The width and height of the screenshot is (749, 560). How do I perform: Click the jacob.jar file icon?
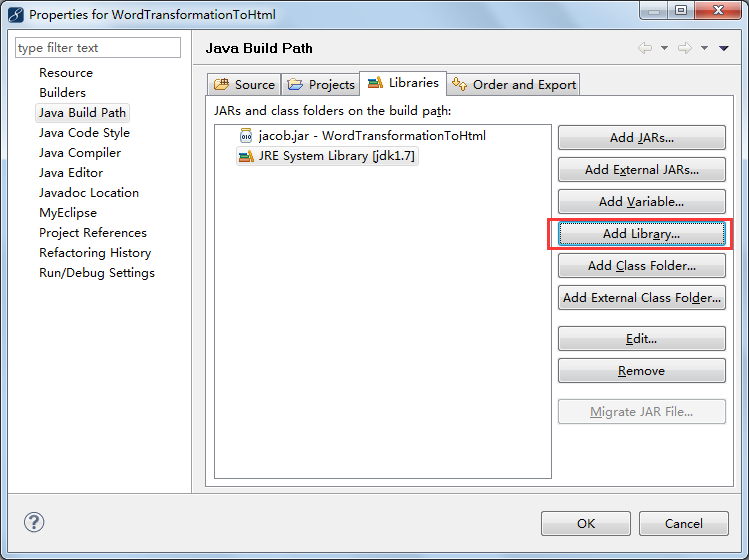coord(246,136)
